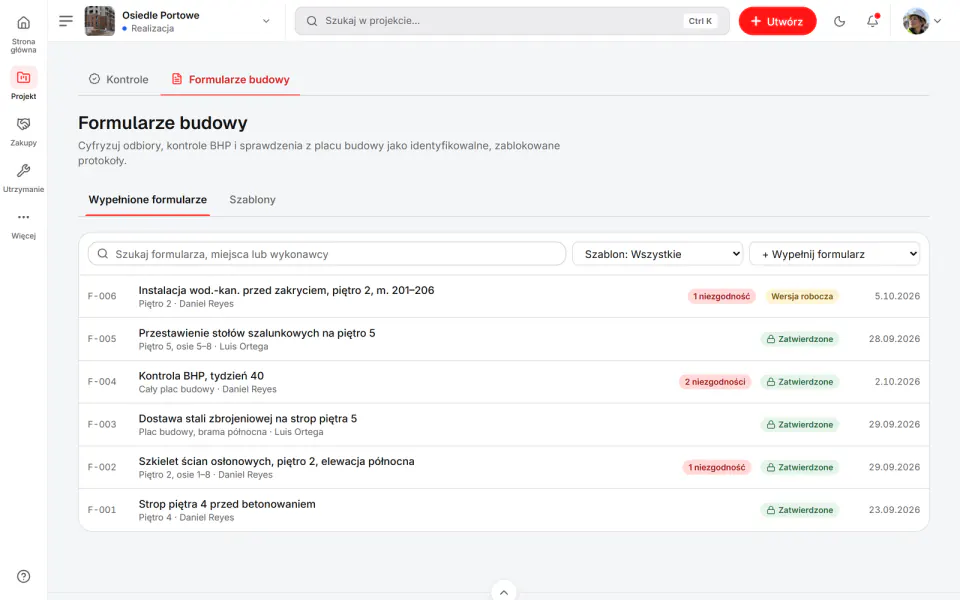This screenshot has width=960, height=600.
Task: Click Zatwierdzone lock badge on F-005
Action: click(x=799, y=339)
